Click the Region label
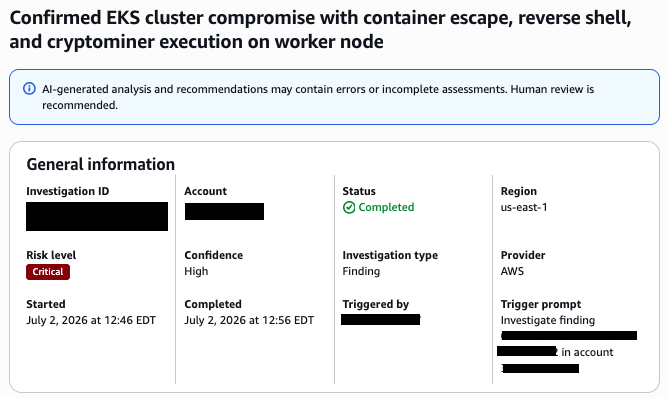The image size is (667, 398). (x=519, y=191)
